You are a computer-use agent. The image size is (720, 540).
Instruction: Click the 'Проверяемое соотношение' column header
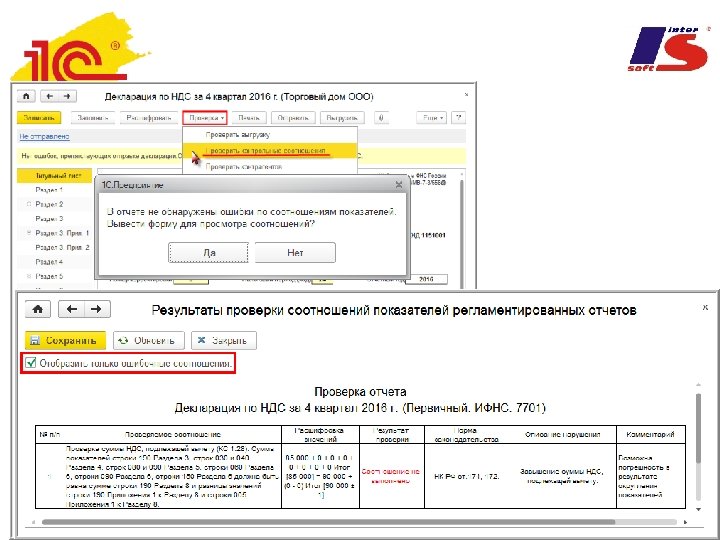pos(173,434)
